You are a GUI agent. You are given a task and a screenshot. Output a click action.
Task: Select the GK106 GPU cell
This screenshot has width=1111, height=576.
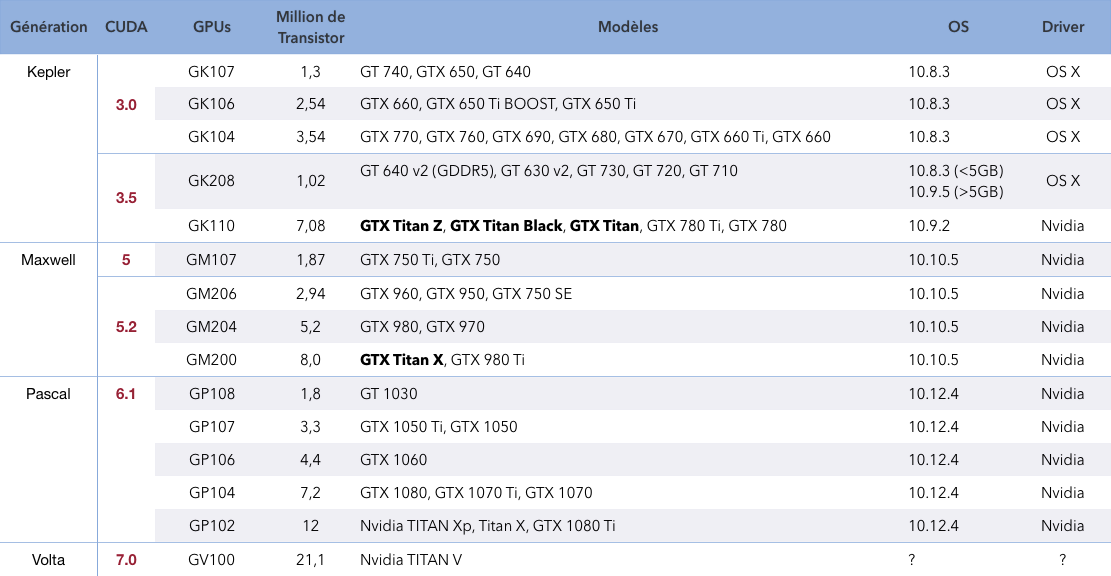[211, 103]
